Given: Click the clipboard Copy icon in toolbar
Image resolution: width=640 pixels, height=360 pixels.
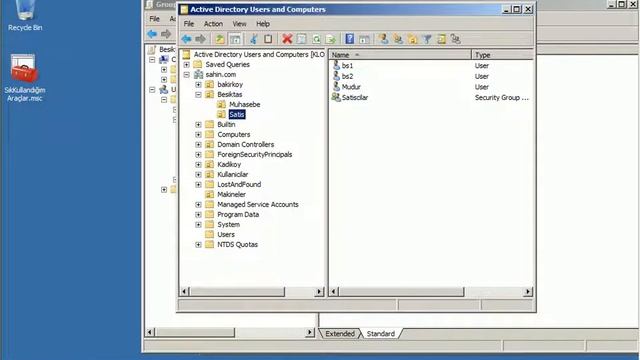Looking at the screenshot, I should coord(268,39).
